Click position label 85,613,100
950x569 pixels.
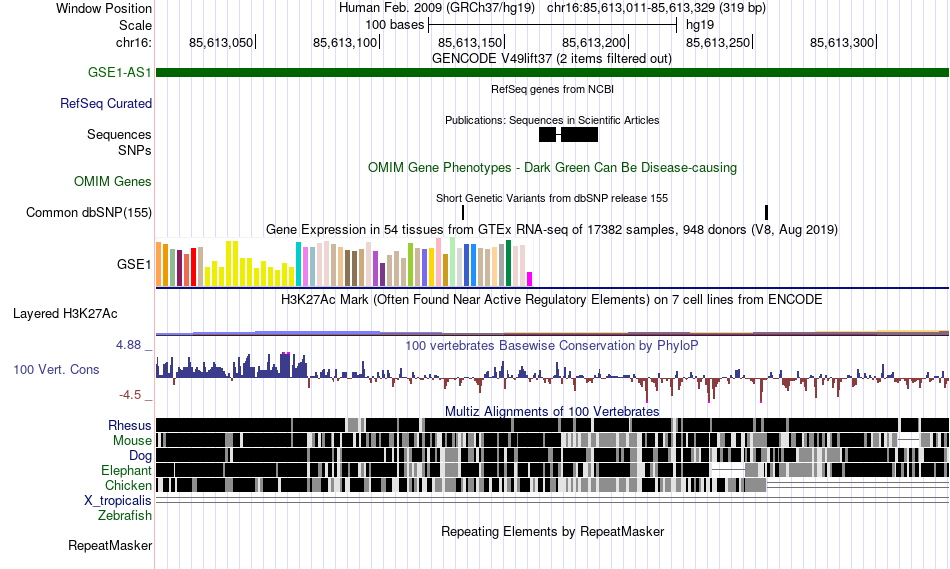click(x=345, y=42)
